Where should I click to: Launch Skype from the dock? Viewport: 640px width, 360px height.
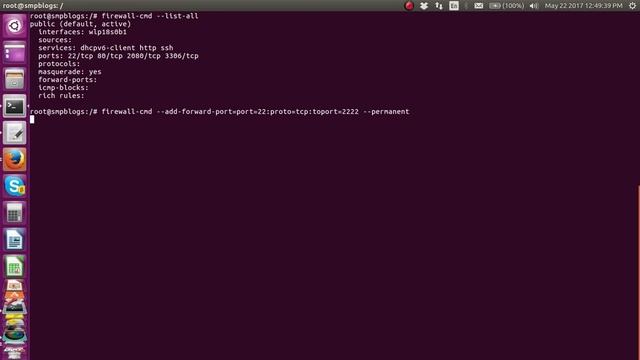[14, 187]
